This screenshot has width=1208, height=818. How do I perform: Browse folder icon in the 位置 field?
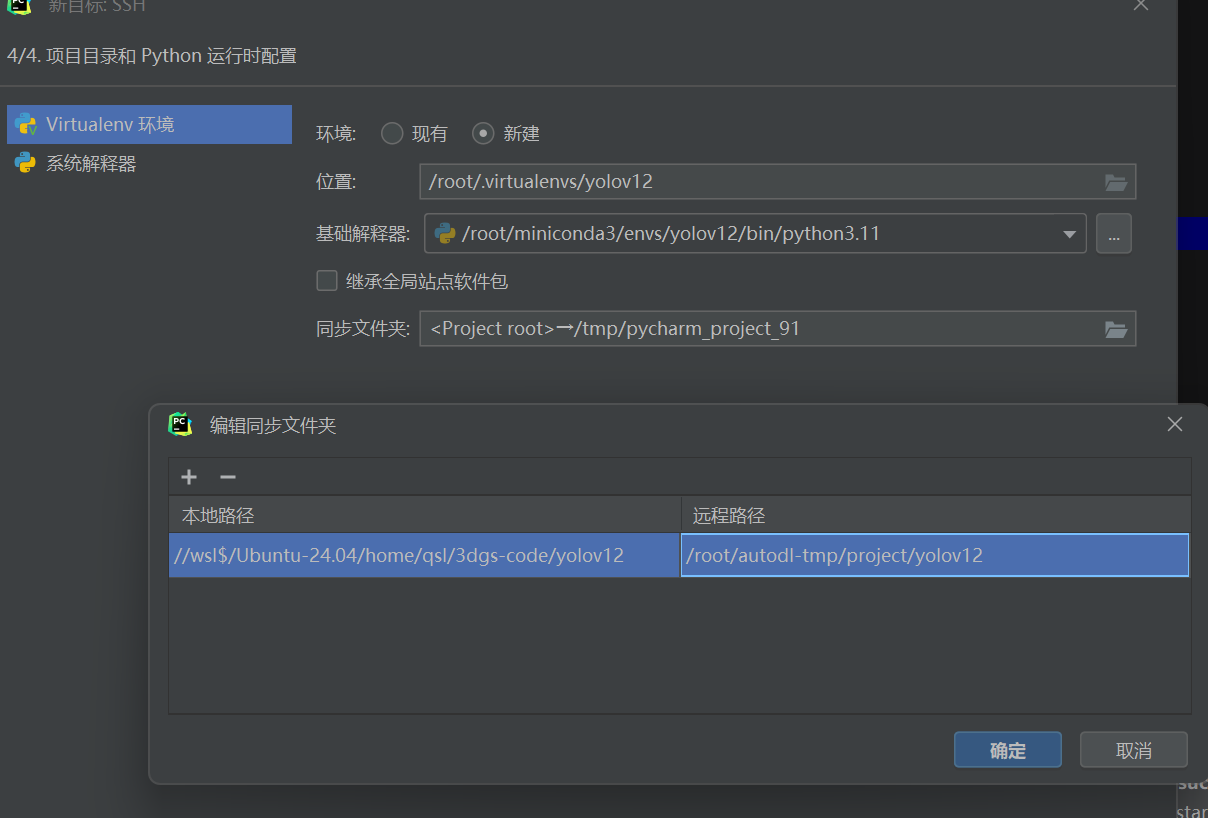[1116, 182]
